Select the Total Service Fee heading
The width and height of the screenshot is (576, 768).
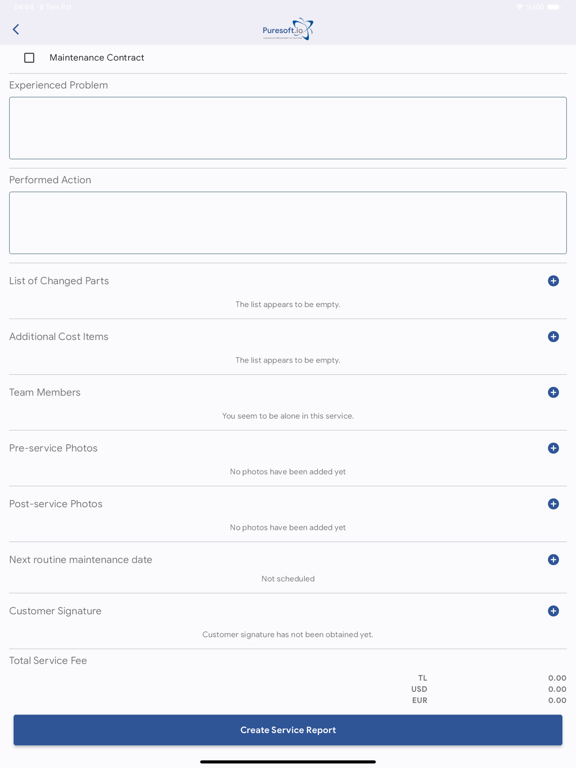point(48,661)
